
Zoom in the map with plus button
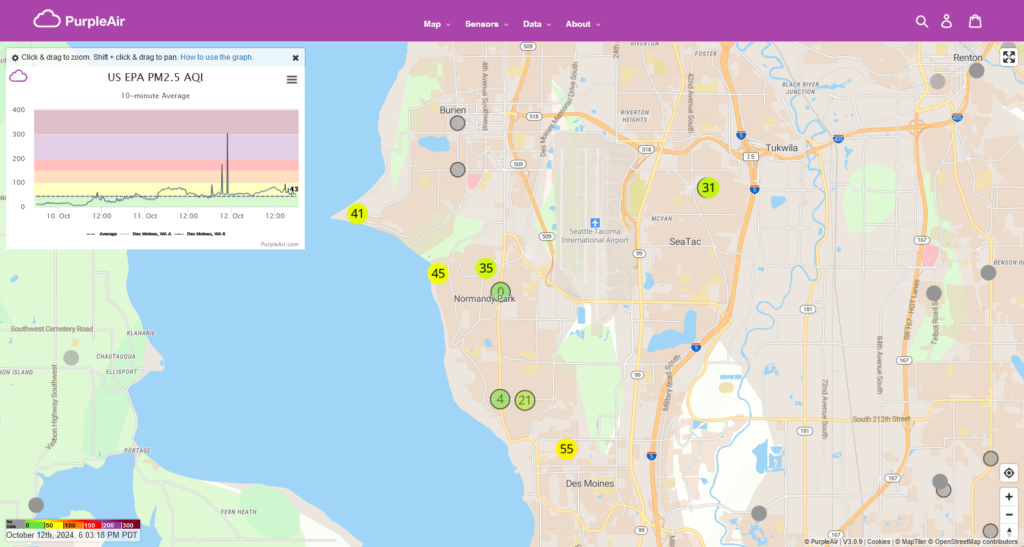click(x=1009, y=497)
